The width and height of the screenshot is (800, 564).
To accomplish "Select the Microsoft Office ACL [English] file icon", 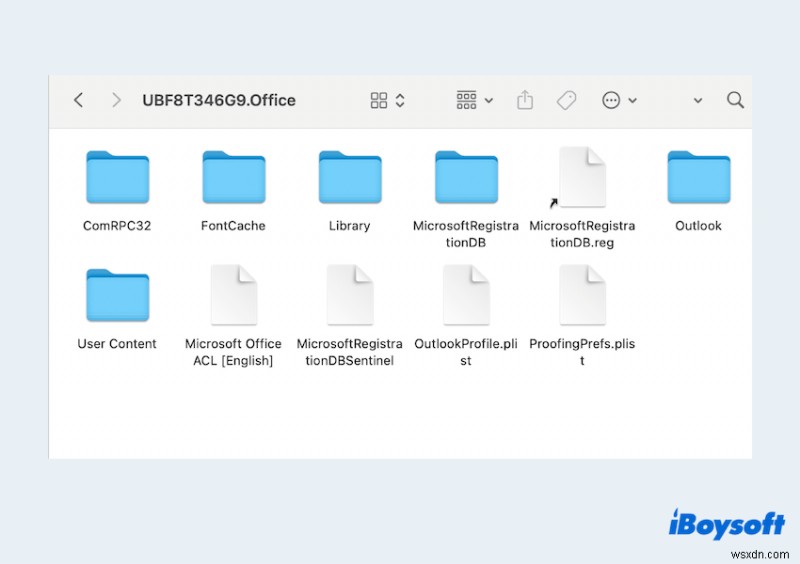I will pyautogui.click(x=234, y=295).
